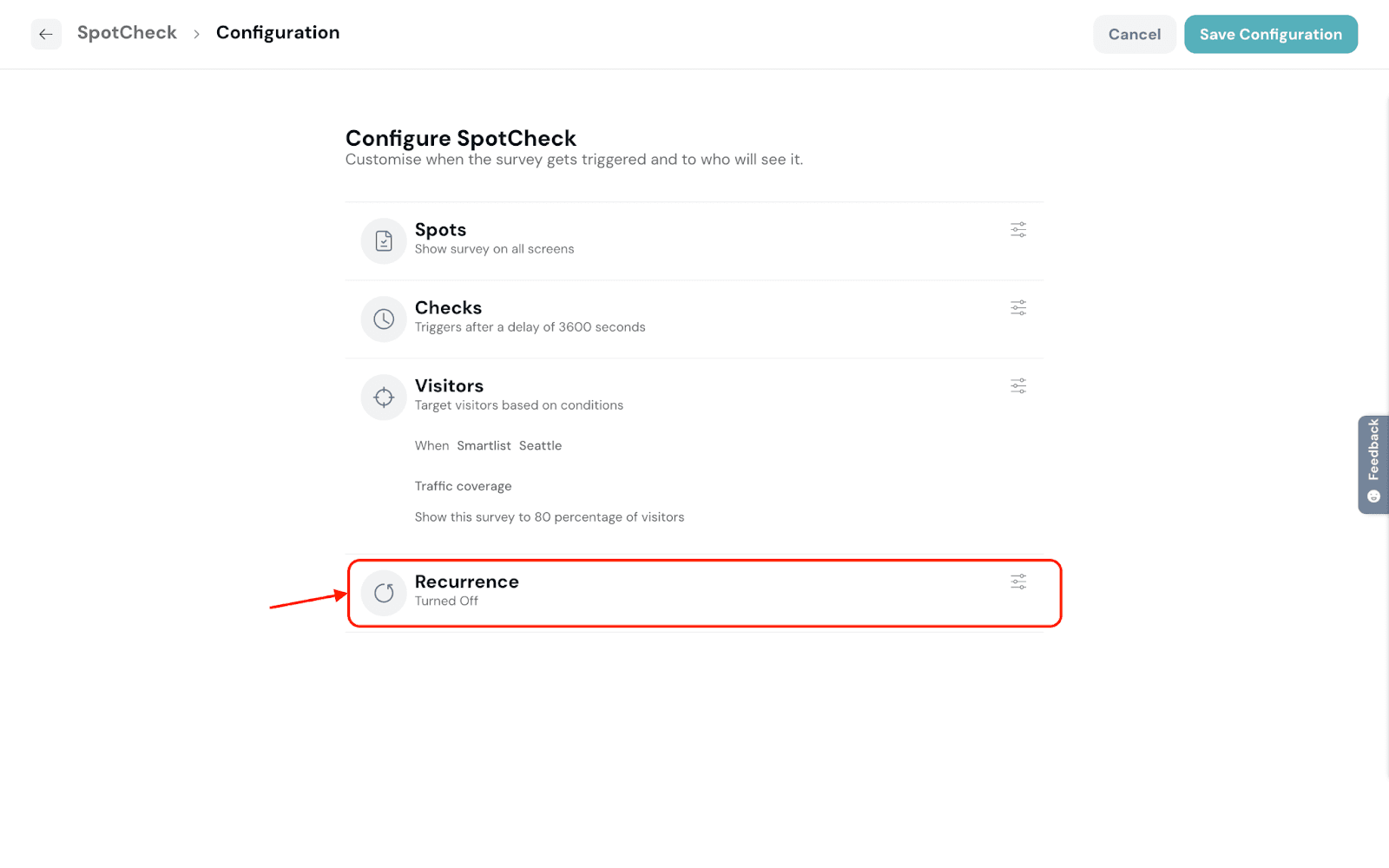The image size is (1389, 868).
Task: Click Save Configuration button
Action: tap(1270, 35)
